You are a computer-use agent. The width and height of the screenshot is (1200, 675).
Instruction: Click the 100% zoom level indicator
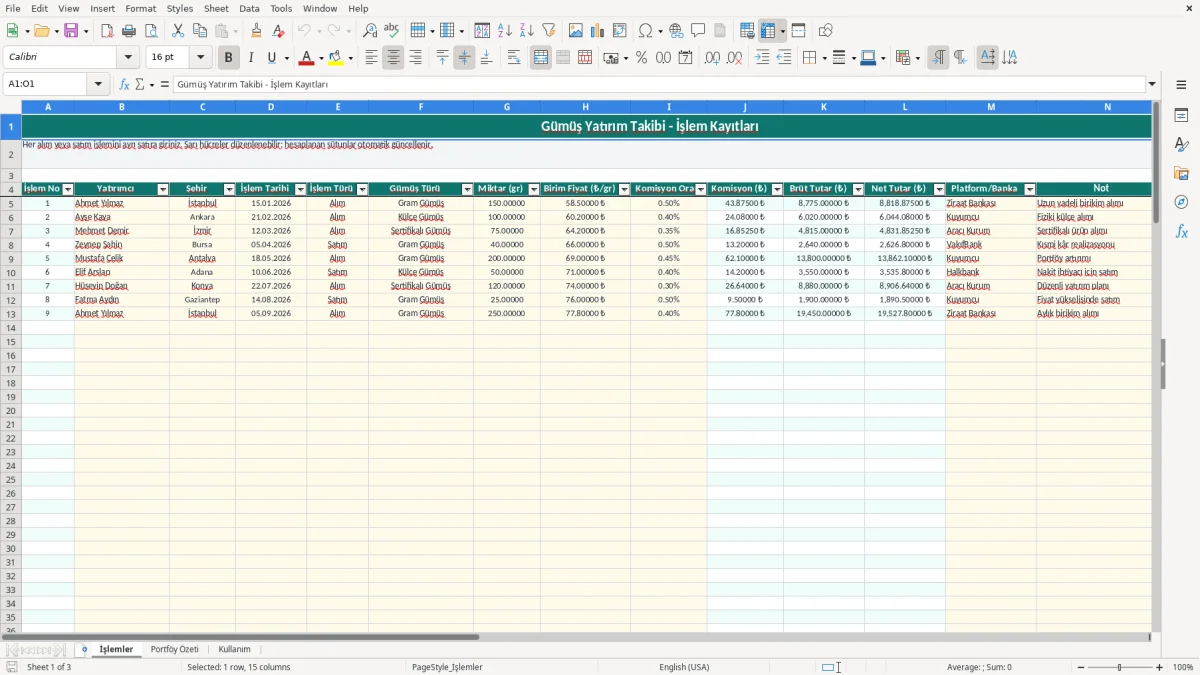click(1183, 667)
